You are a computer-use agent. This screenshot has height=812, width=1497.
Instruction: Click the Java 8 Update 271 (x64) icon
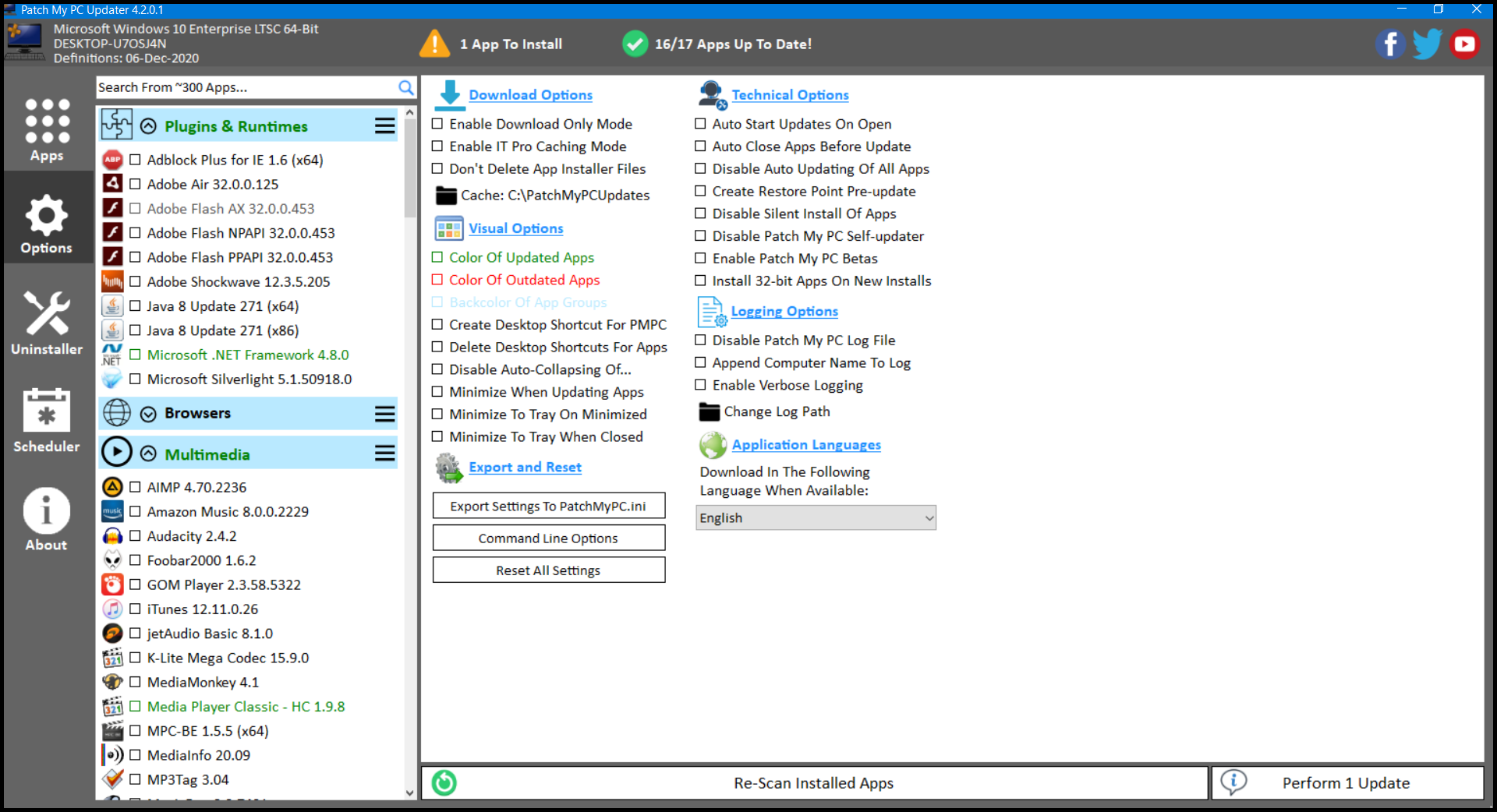tap(112, 306)
